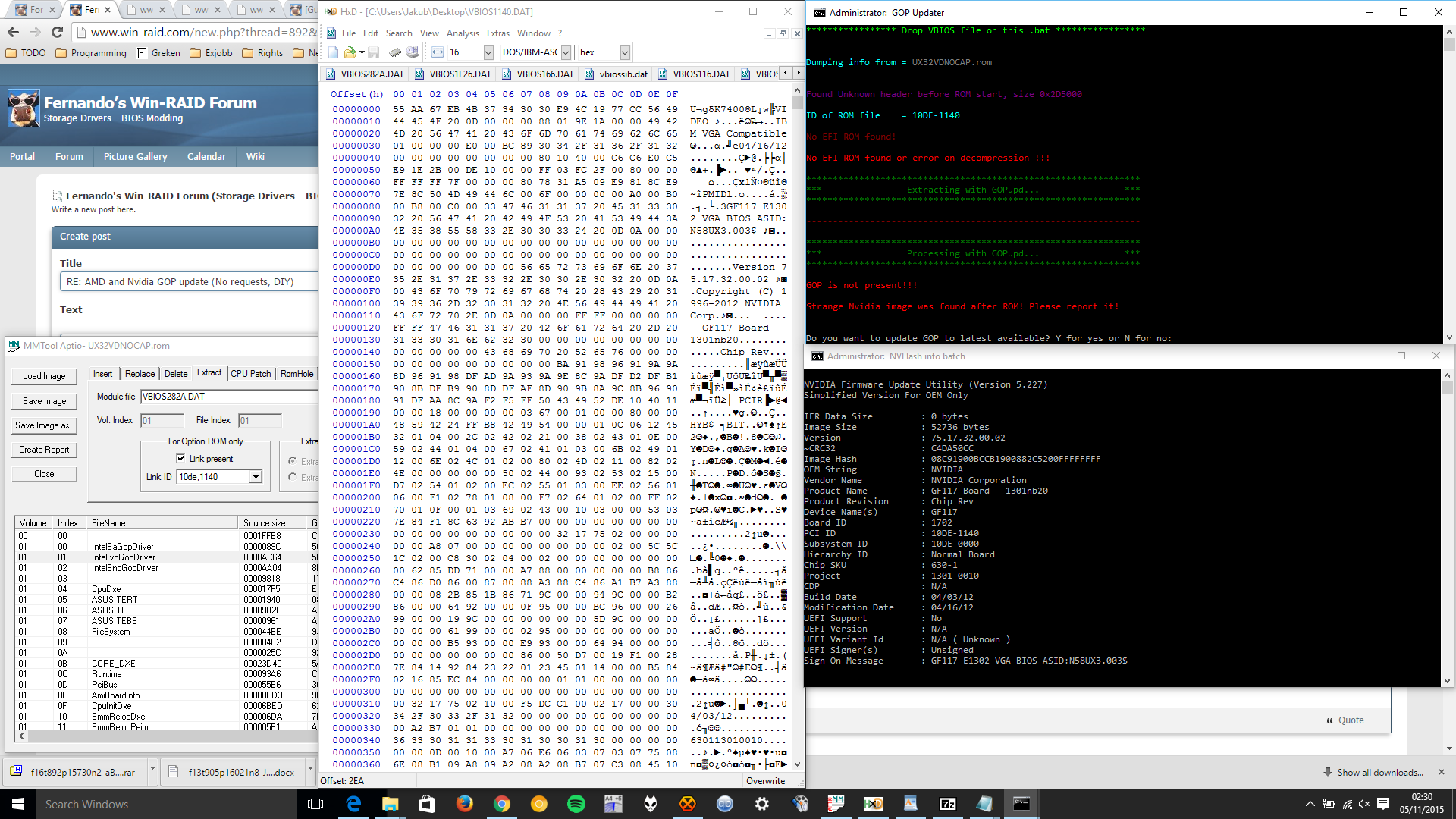The height and width of the screenshot is (819, 1456).
Task: Switch to MMTool in the taskbar
Action: tap(836, 804)
